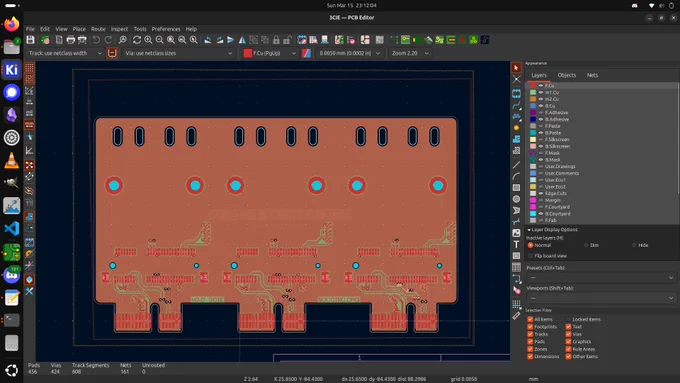The height and width of the screenshot is (383, 680).
Task: Toggle auto track width icon next to track dropdown
Action: coord(112,53)
